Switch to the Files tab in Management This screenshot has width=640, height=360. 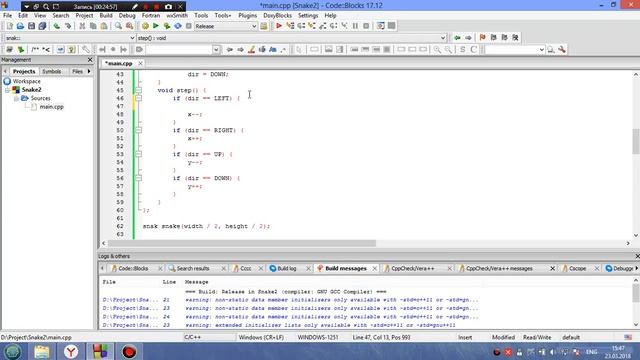coord(77,71)
